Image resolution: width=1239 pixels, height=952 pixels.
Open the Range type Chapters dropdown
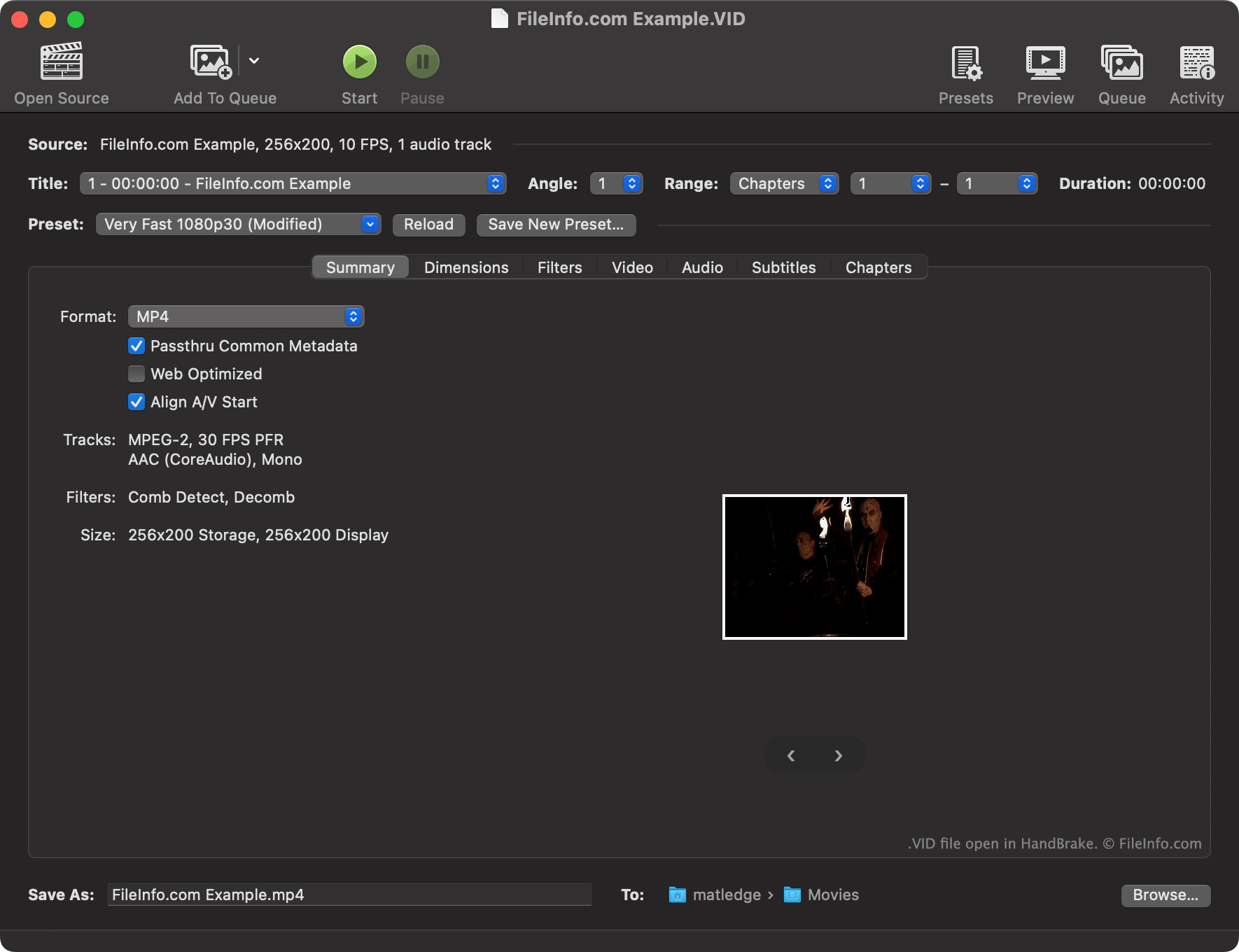(784, 183)
